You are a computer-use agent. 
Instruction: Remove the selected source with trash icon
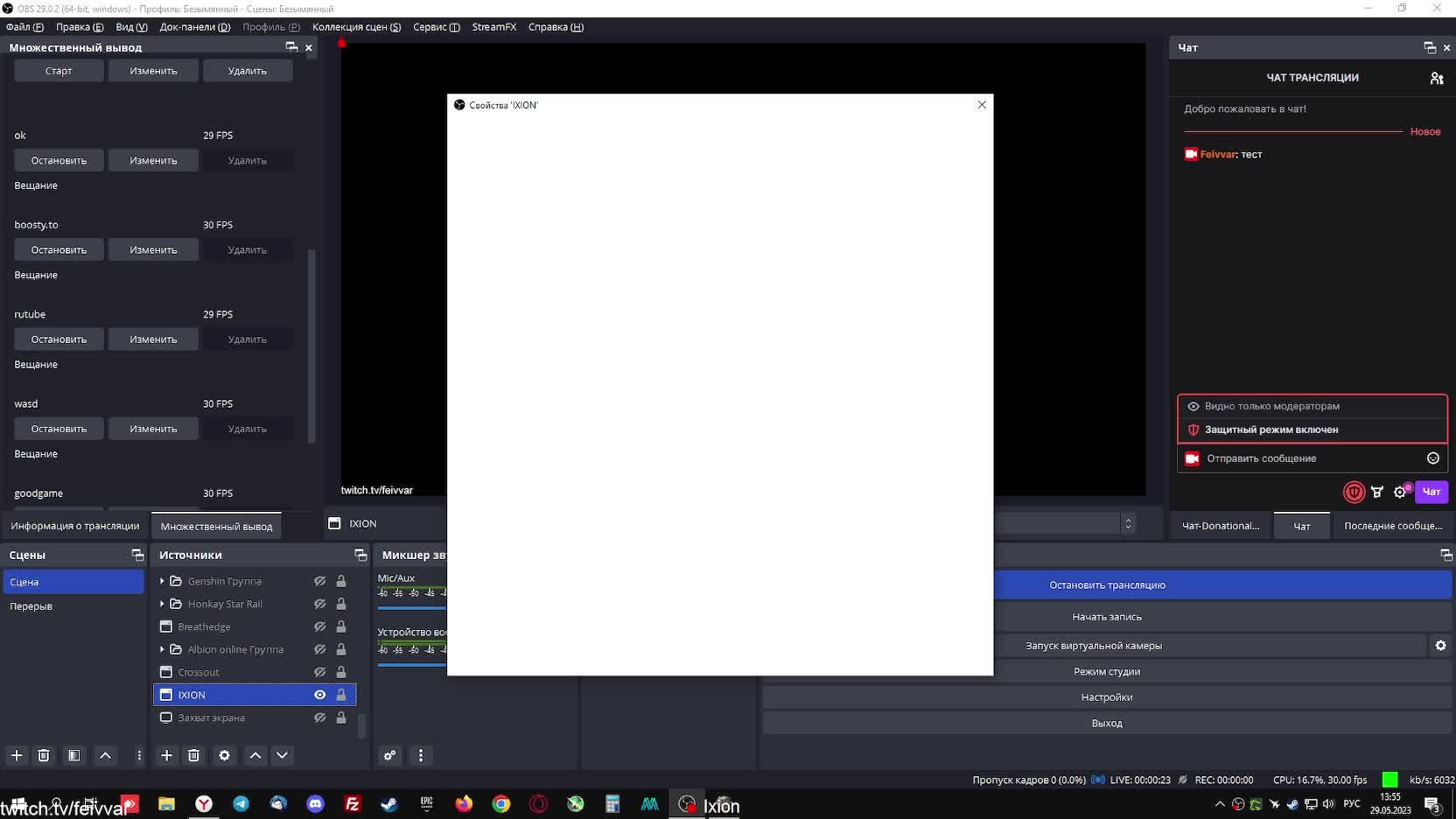(x=194, y=755)
